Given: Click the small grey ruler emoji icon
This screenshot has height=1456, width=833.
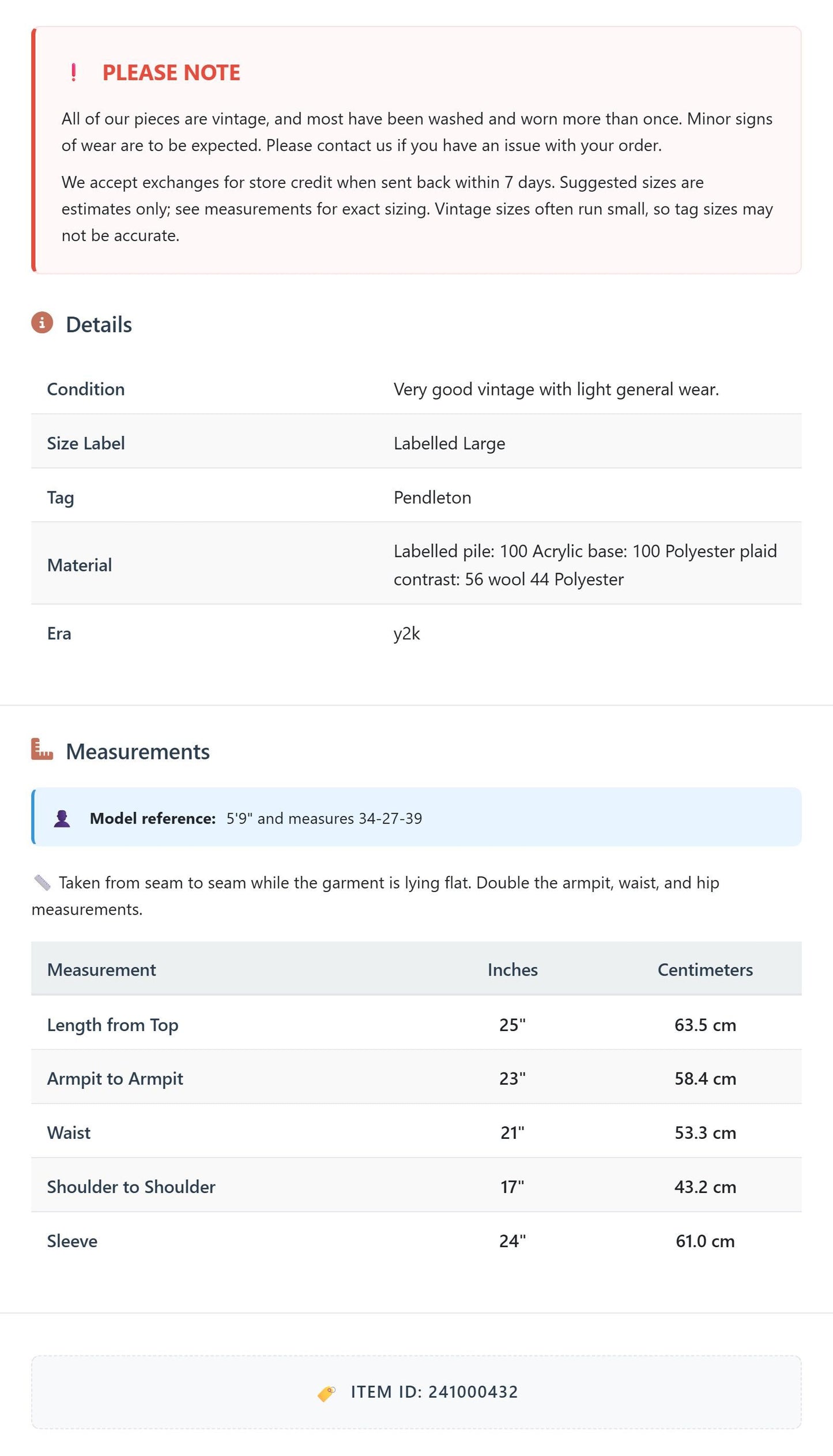Looking at the screenshot, I should point(42,883).
